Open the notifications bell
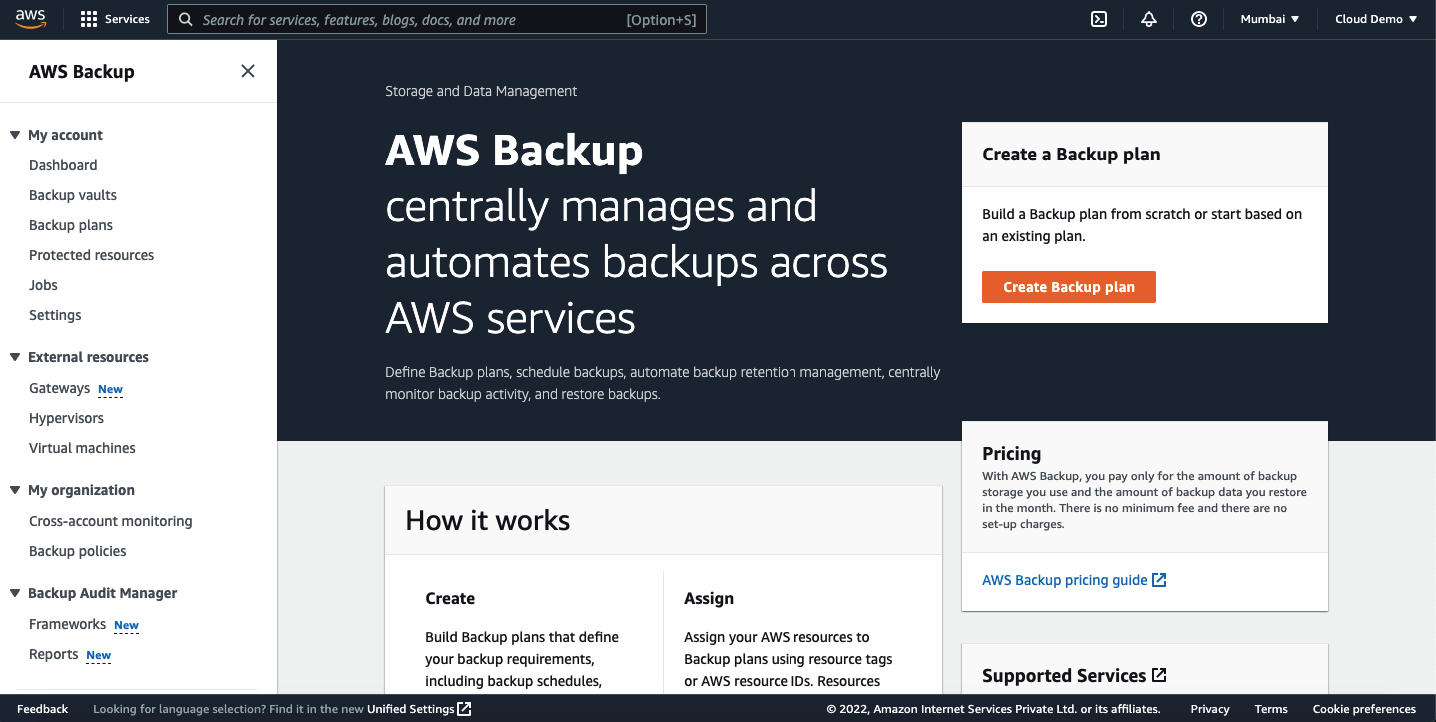1436x722 pixels. (1149, 19)
